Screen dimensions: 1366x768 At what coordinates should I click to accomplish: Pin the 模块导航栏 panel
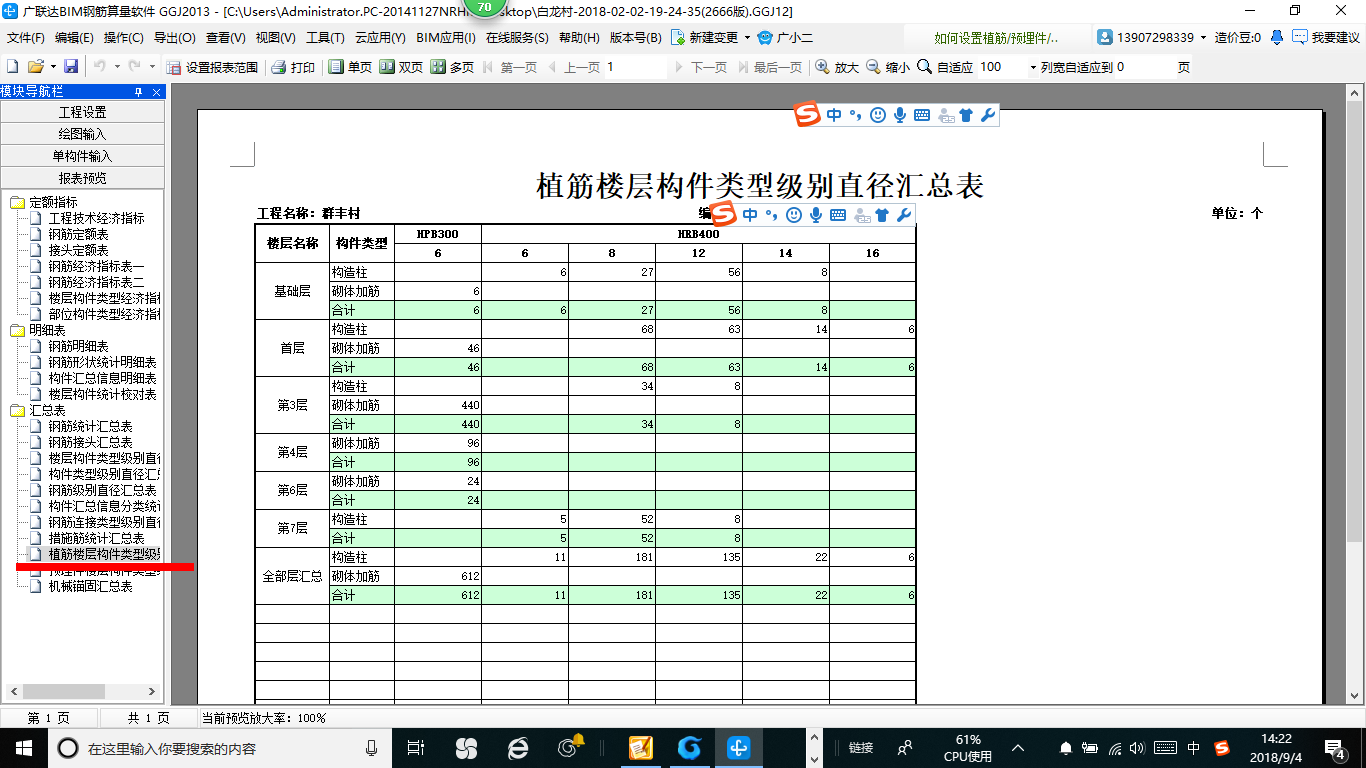[x=139, y=92]
